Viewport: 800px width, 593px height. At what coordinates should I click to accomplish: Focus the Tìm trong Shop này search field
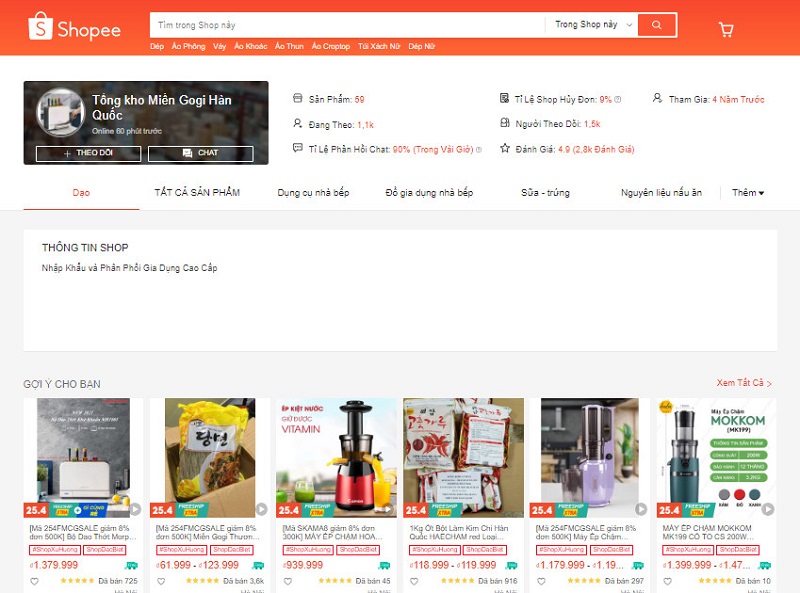click(345, 25)
